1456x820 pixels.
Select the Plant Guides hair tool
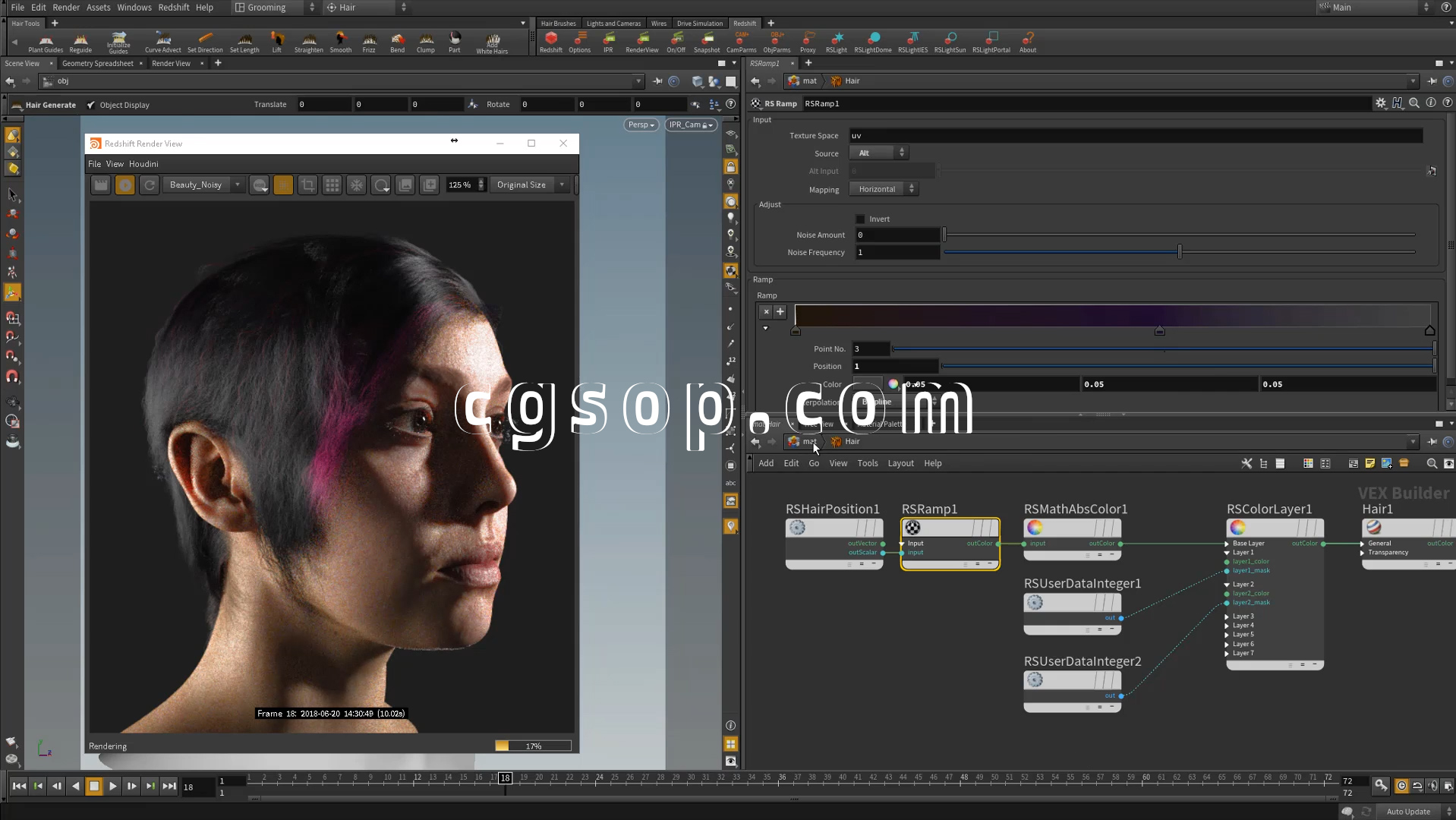[x=46, y=43]
